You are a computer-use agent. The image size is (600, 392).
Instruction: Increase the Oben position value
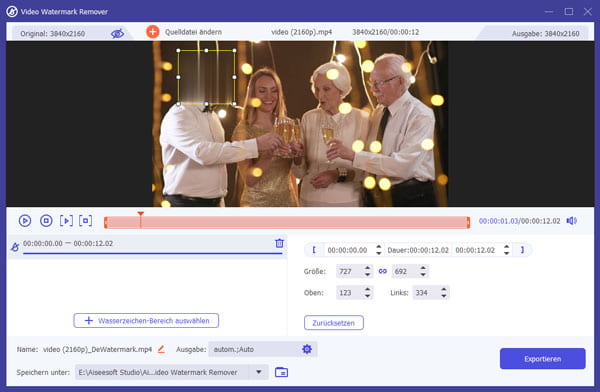(367, 290)
